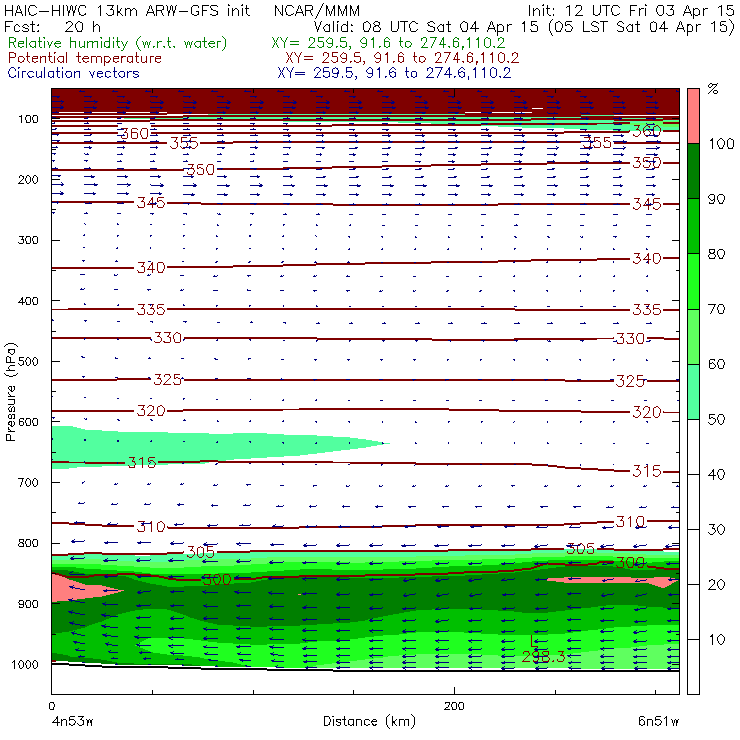Click the '80' color bar label
The width and height of the screenshot is (740, 740).
pos(716,254)
